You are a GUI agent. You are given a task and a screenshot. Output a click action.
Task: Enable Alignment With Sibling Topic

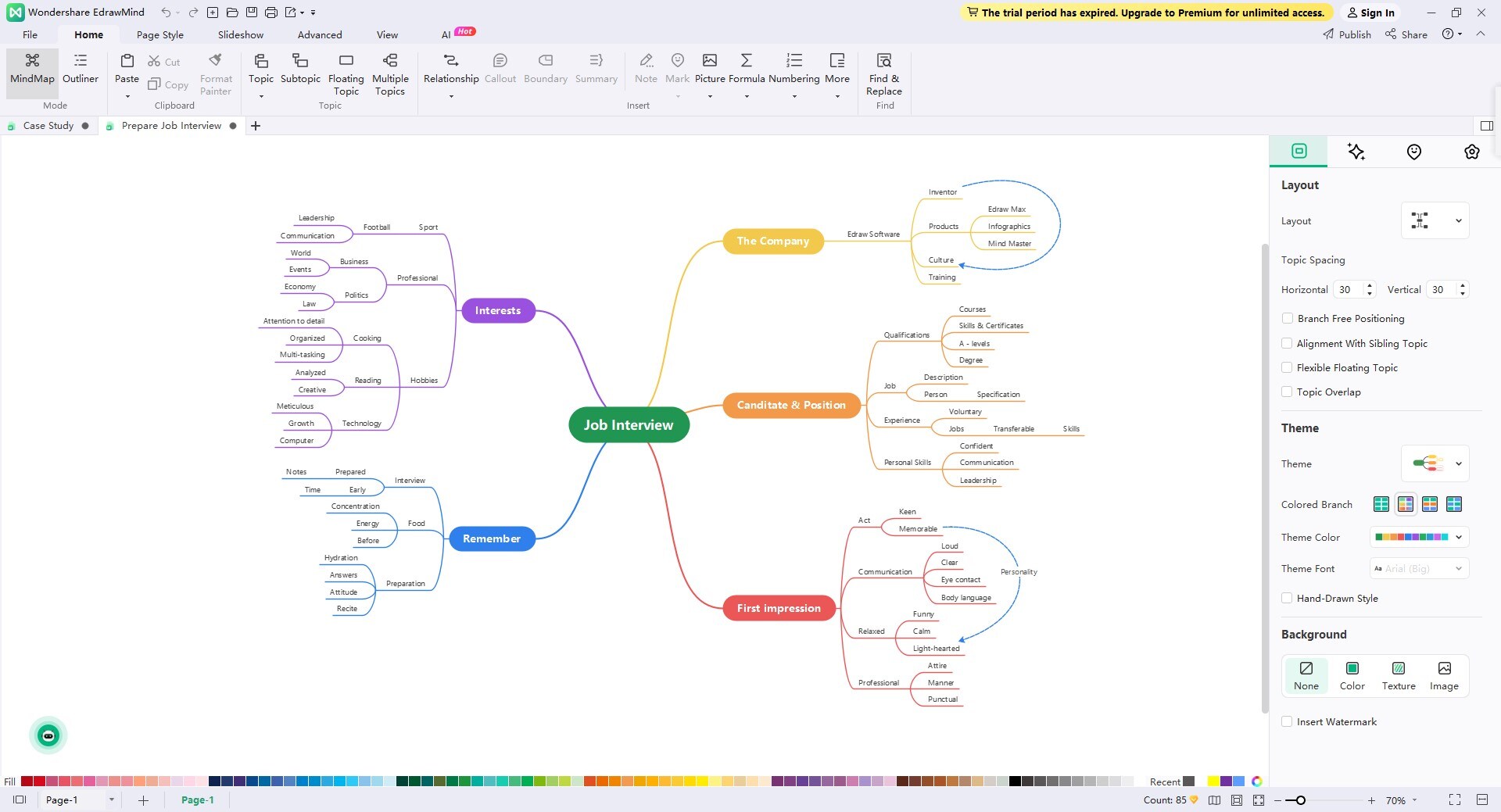pyautogui.click(x=1287, y=343)
